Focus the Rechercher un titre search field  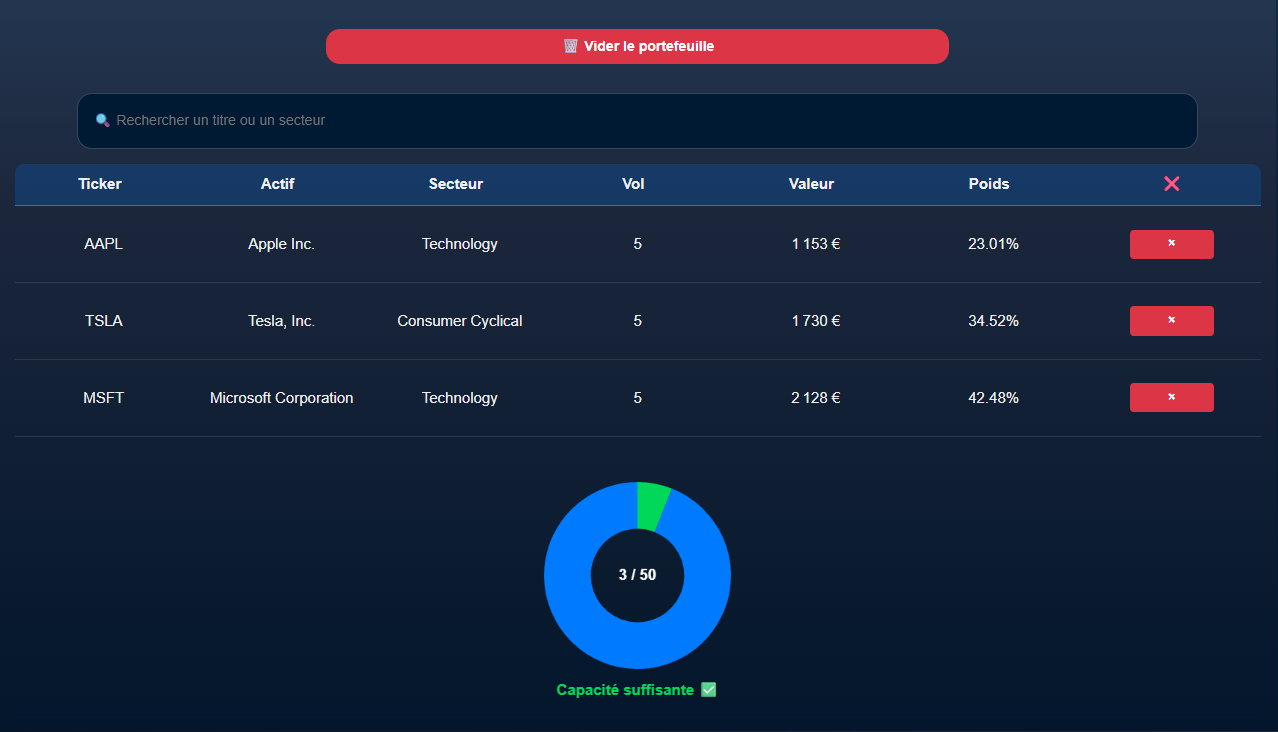click(x=640, y=120)
